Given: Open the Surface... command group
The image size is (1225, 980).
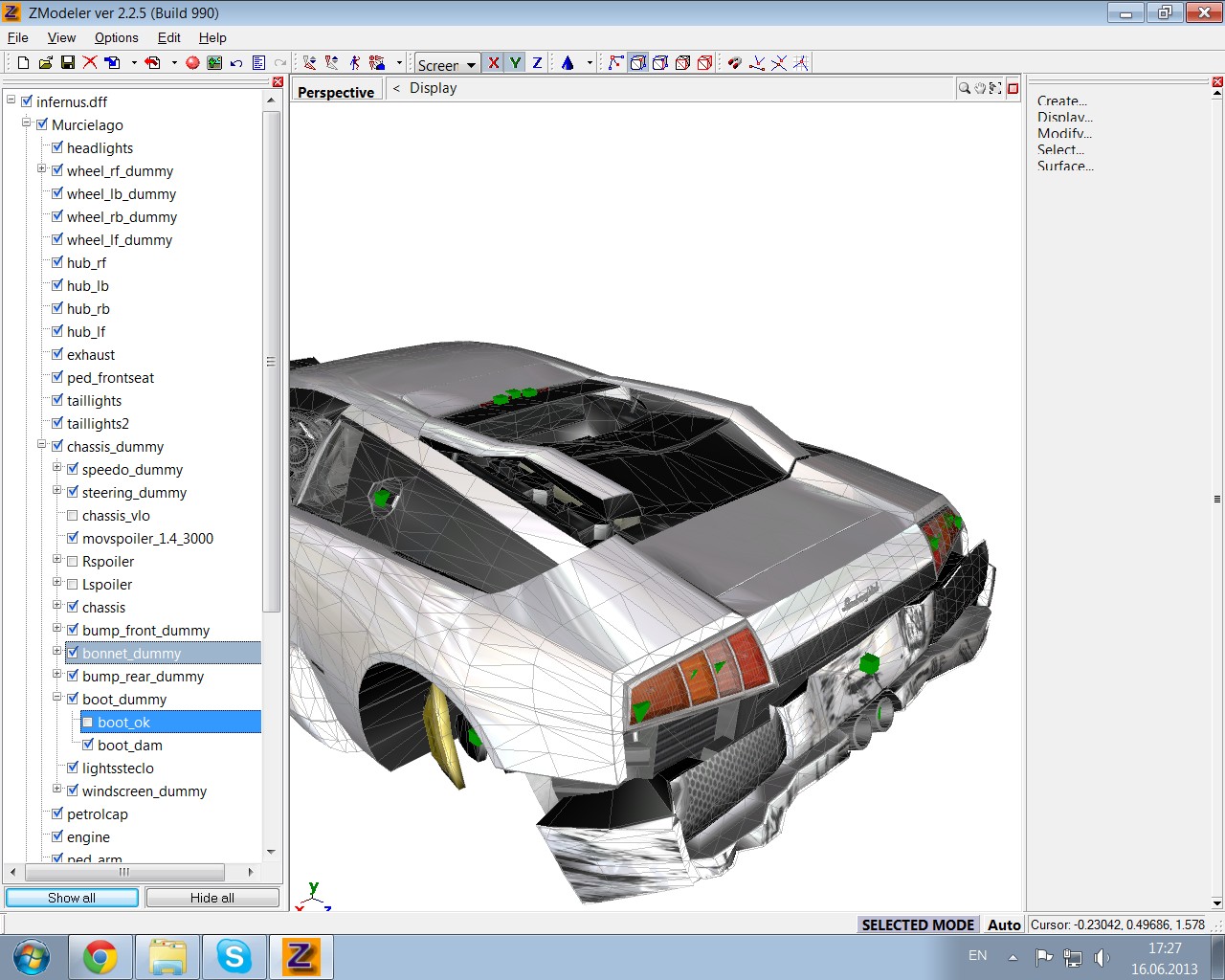Looking at the screenshot, I should coord(1065,166).
